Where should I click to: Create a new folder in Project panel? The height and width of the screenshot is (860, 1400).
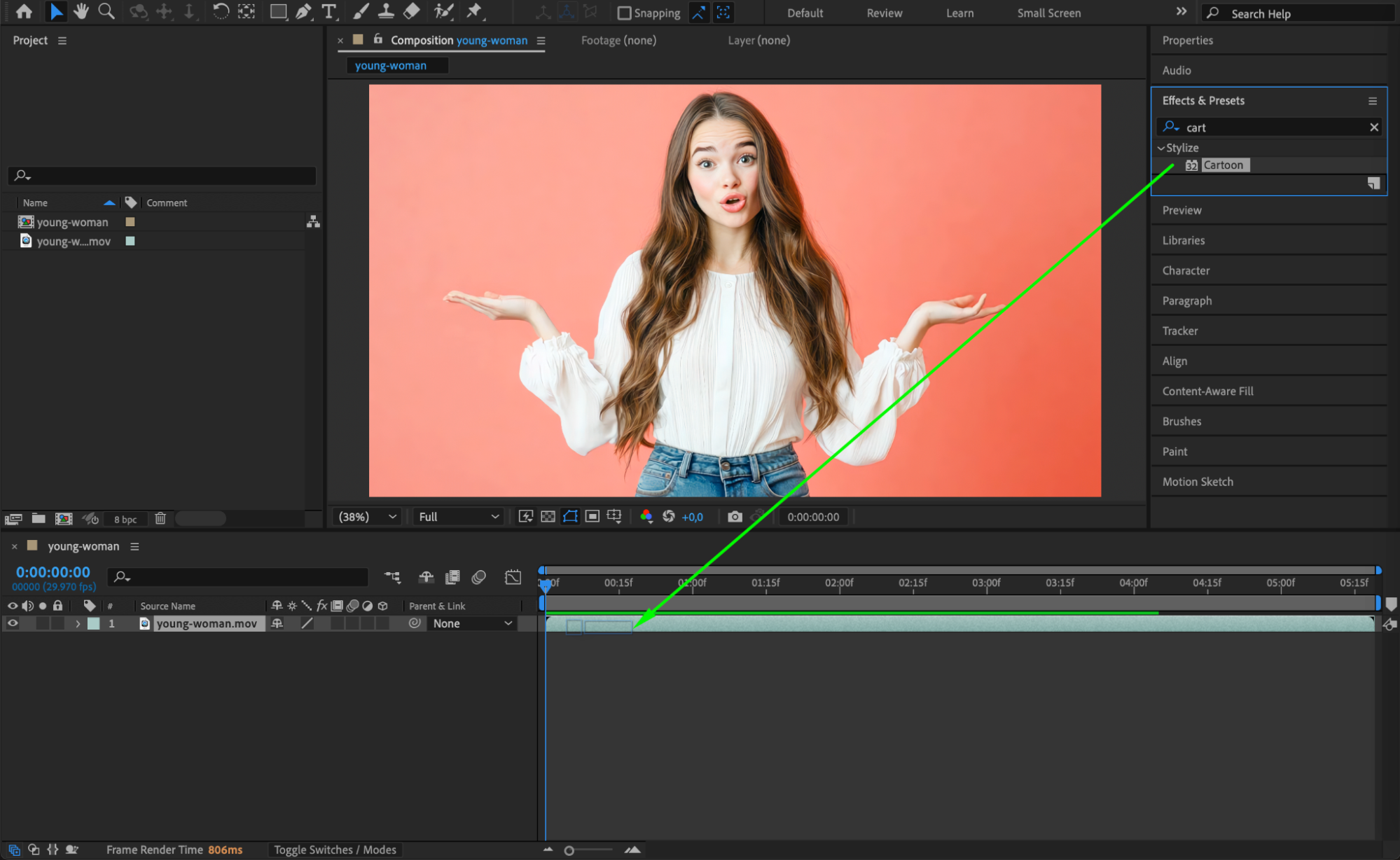tap(39, 519)
